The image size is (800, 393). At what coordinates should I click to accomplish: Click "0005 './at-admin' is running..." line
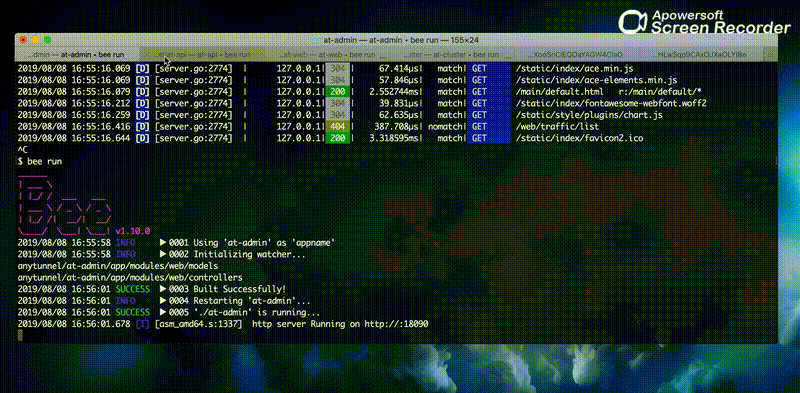click(x=244, y=313)
